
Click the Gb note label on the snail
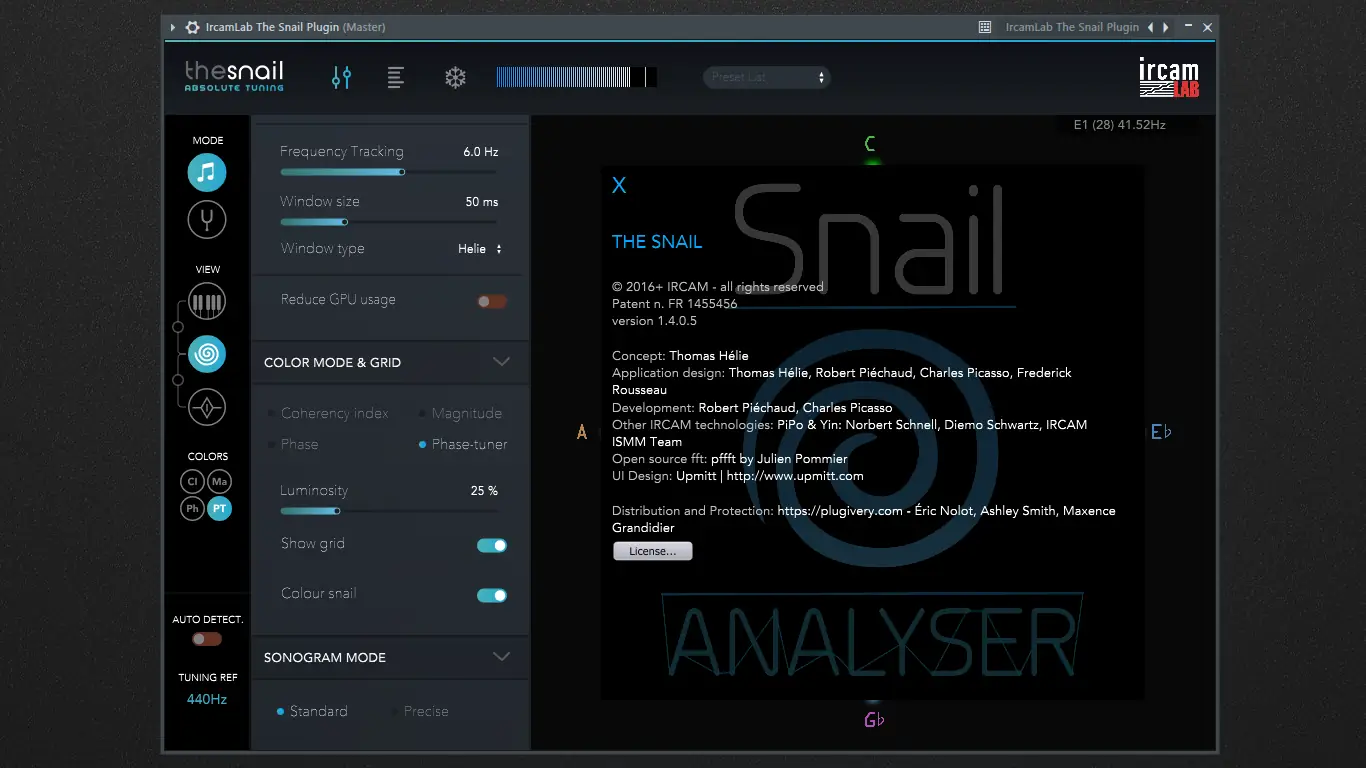click(x=874, y=720)
